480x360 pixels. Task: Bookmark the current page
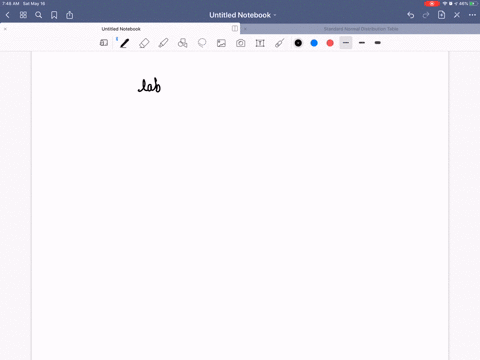click(54, 15)
